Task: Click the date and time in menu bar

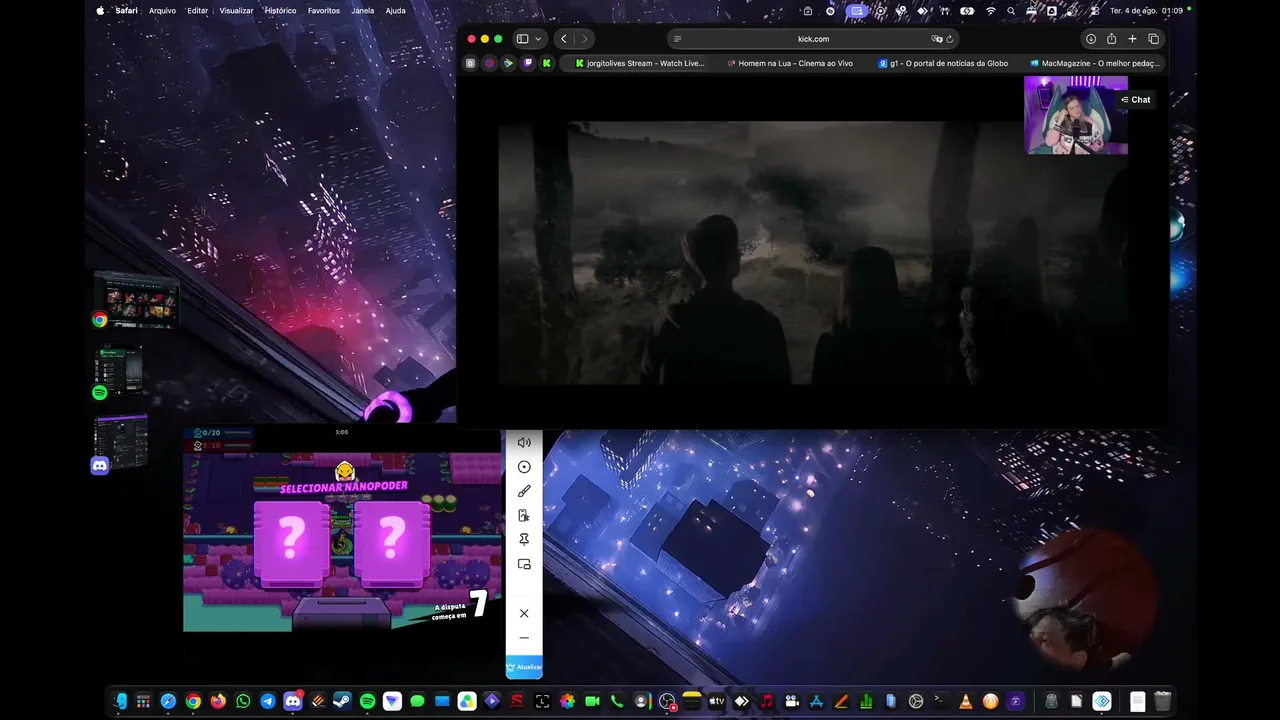Action: [x=1146, y=11]
